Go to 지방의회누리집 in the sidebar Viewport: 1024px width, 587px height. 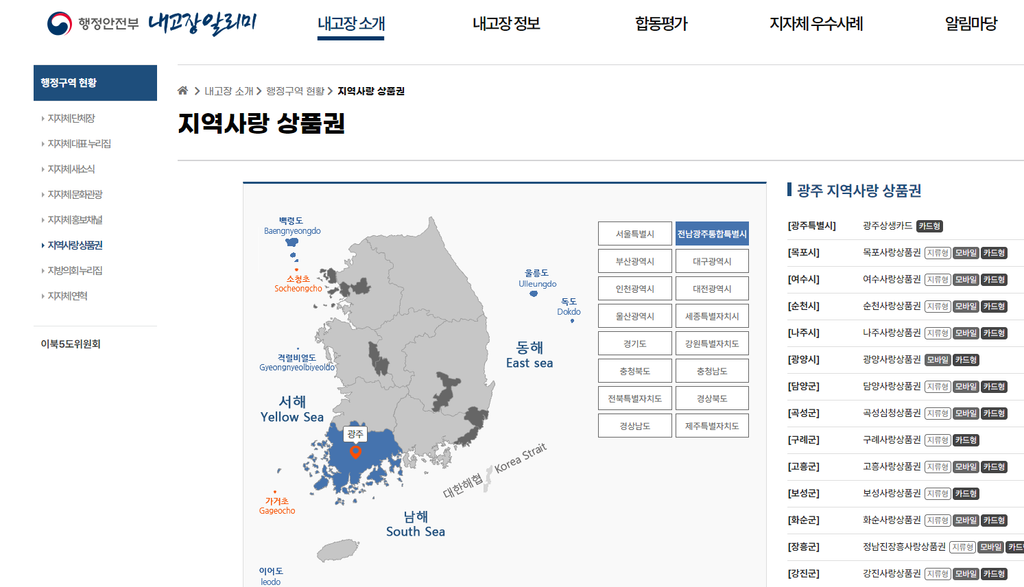(x=74, y=270)
